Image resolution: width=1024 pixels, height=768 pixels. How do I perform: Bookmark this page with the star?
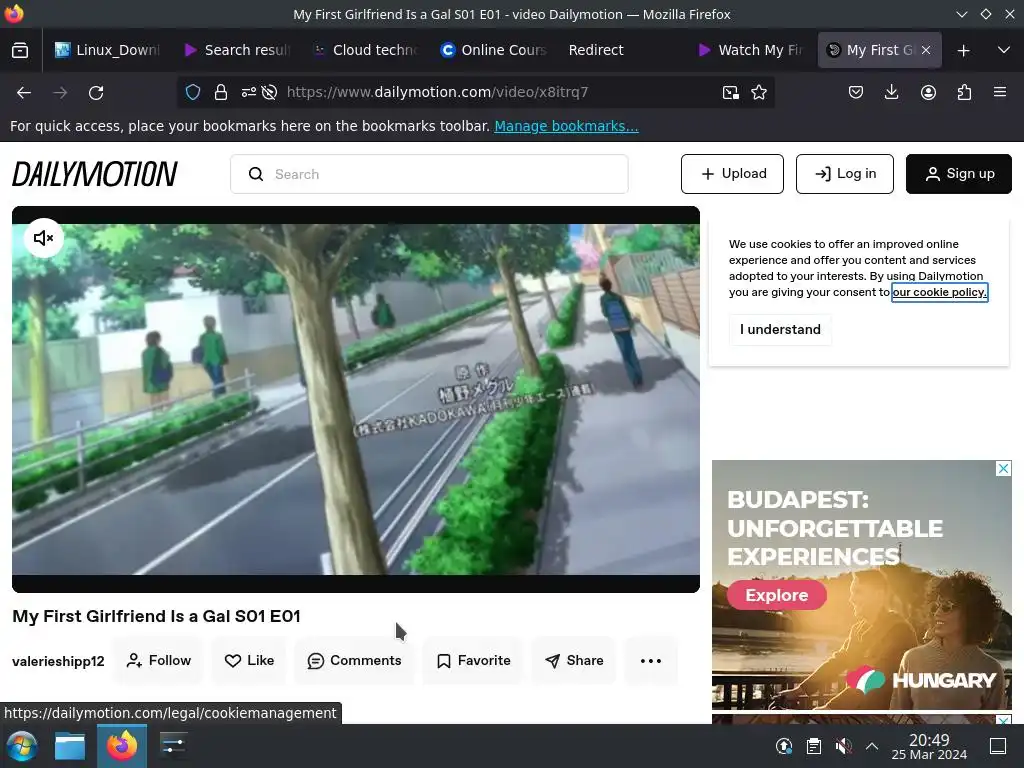click(759, 93)
